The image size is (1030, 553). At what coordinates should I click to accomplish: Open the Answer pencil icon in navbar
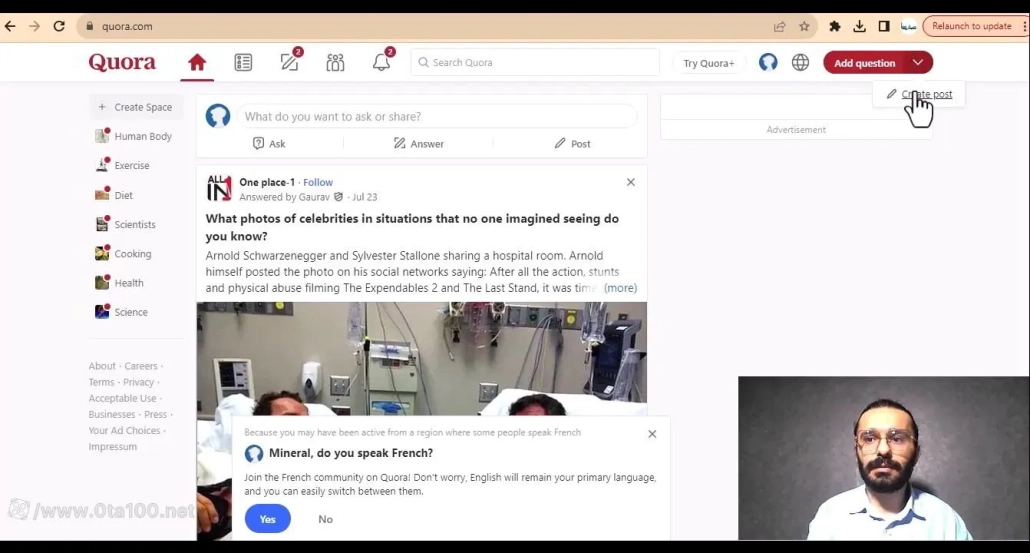[290, 63]
